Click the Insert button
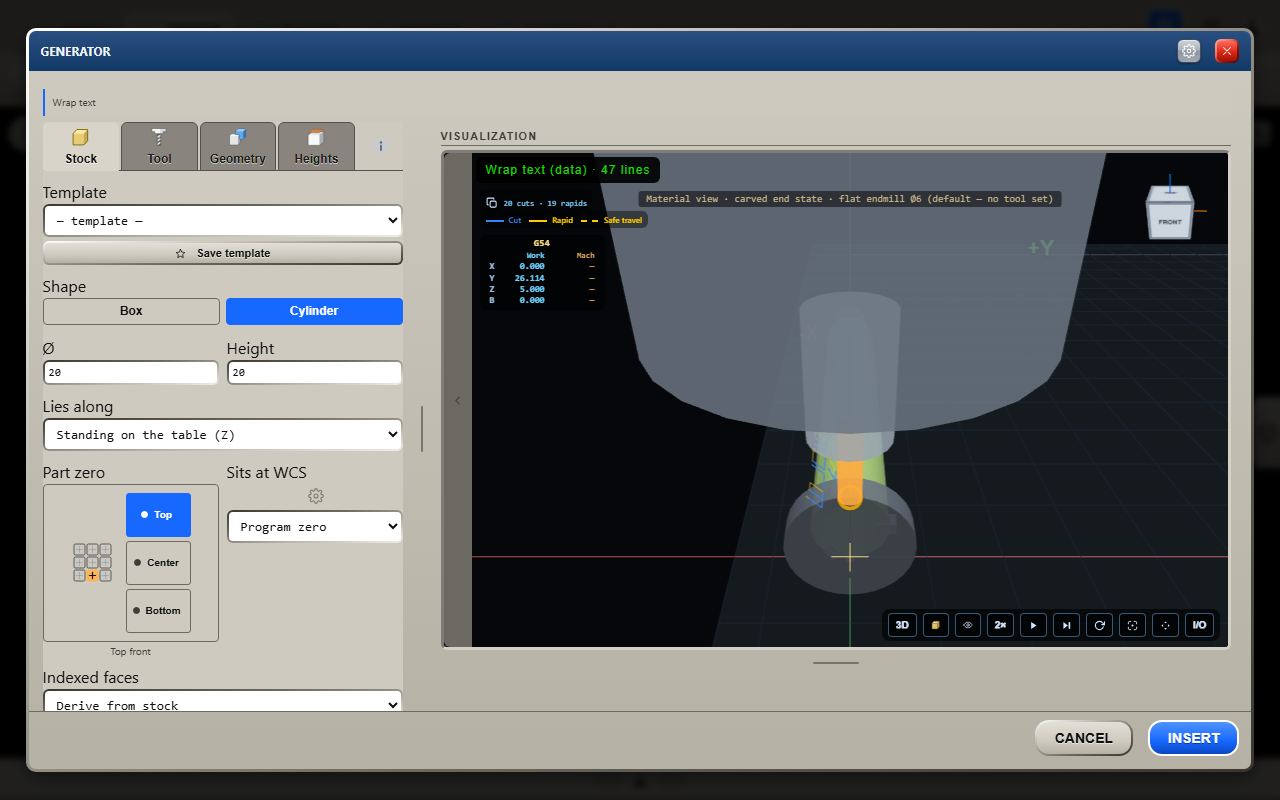 pyautogui.click(x=1193, y=738)
